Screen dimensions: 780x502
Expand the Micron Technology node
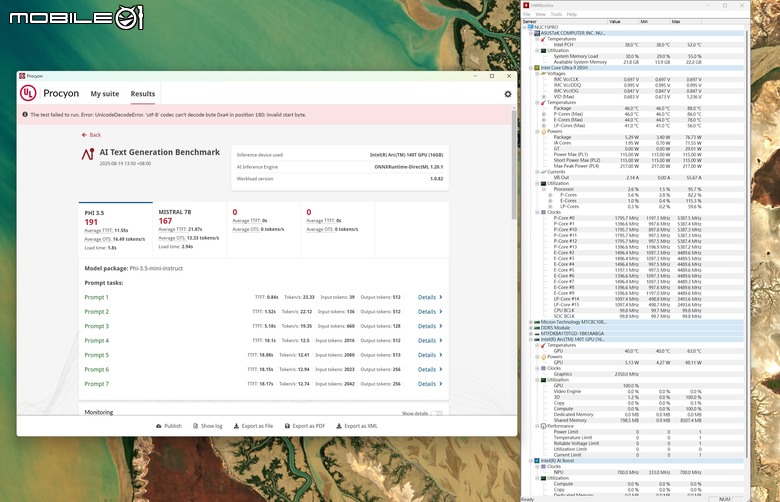530,322
